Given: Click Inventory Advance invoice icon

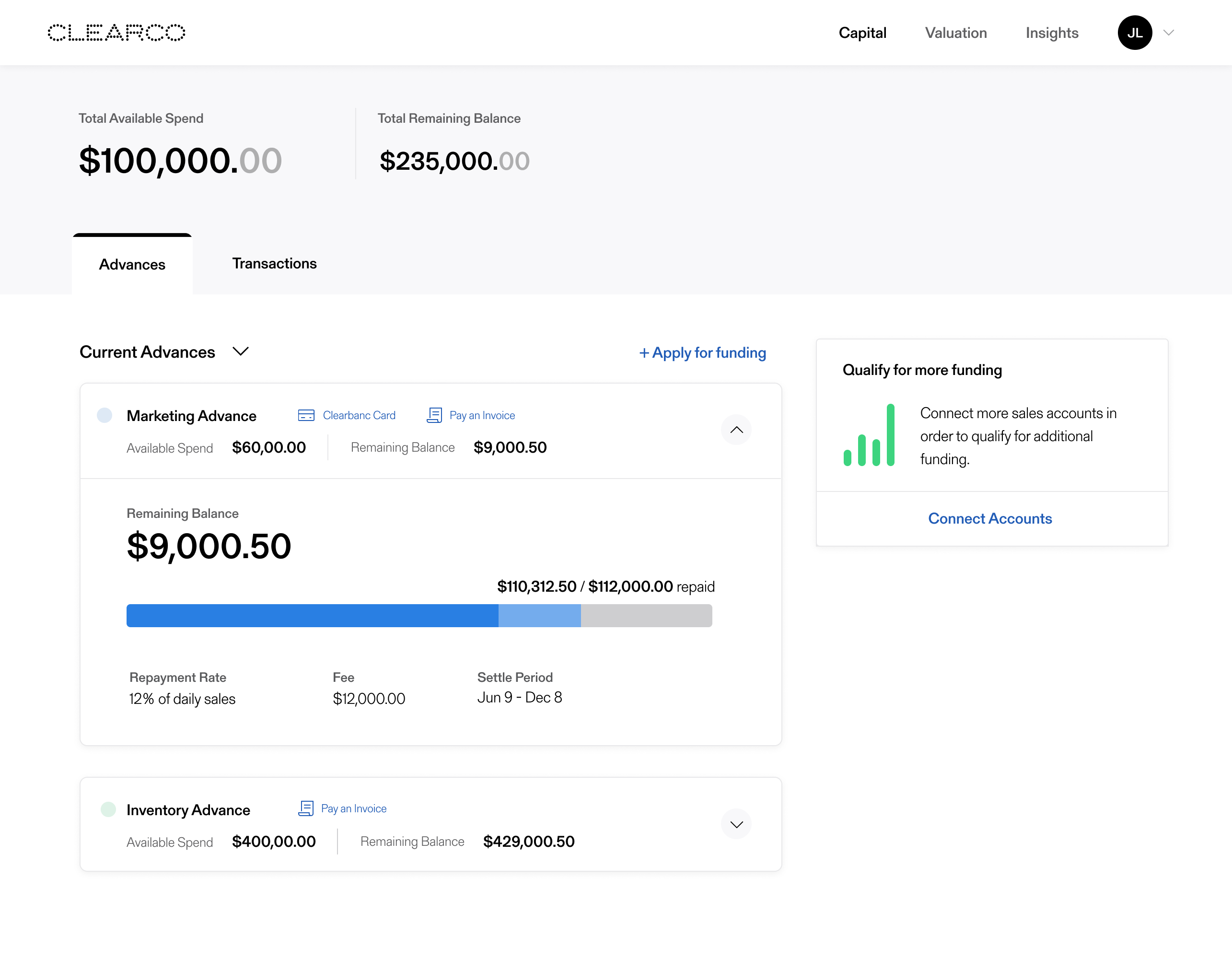Looking at the screenshot, I should tap(306, 808).
